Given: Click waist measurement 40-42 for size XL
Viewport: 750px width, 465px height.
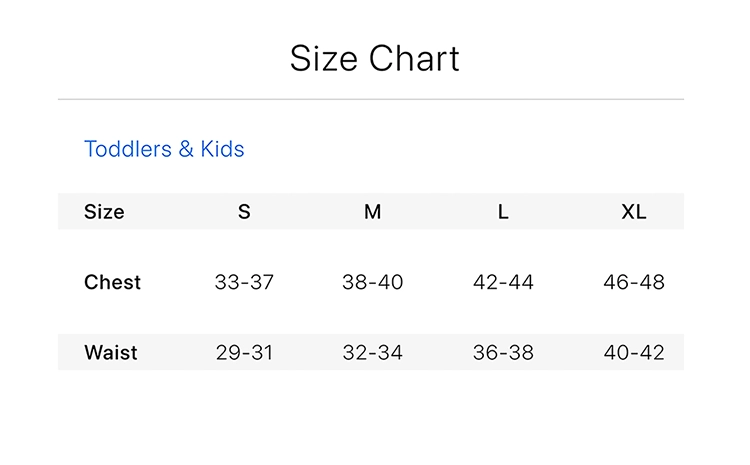Looking at the screenshot, I should pos(633,353).
